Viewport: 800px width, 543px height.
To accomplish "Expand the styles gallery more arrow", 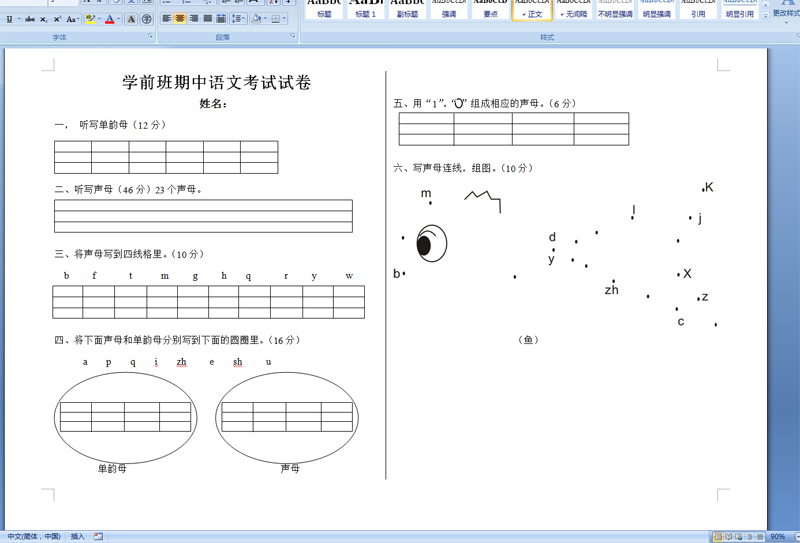I will coord(766,16).
